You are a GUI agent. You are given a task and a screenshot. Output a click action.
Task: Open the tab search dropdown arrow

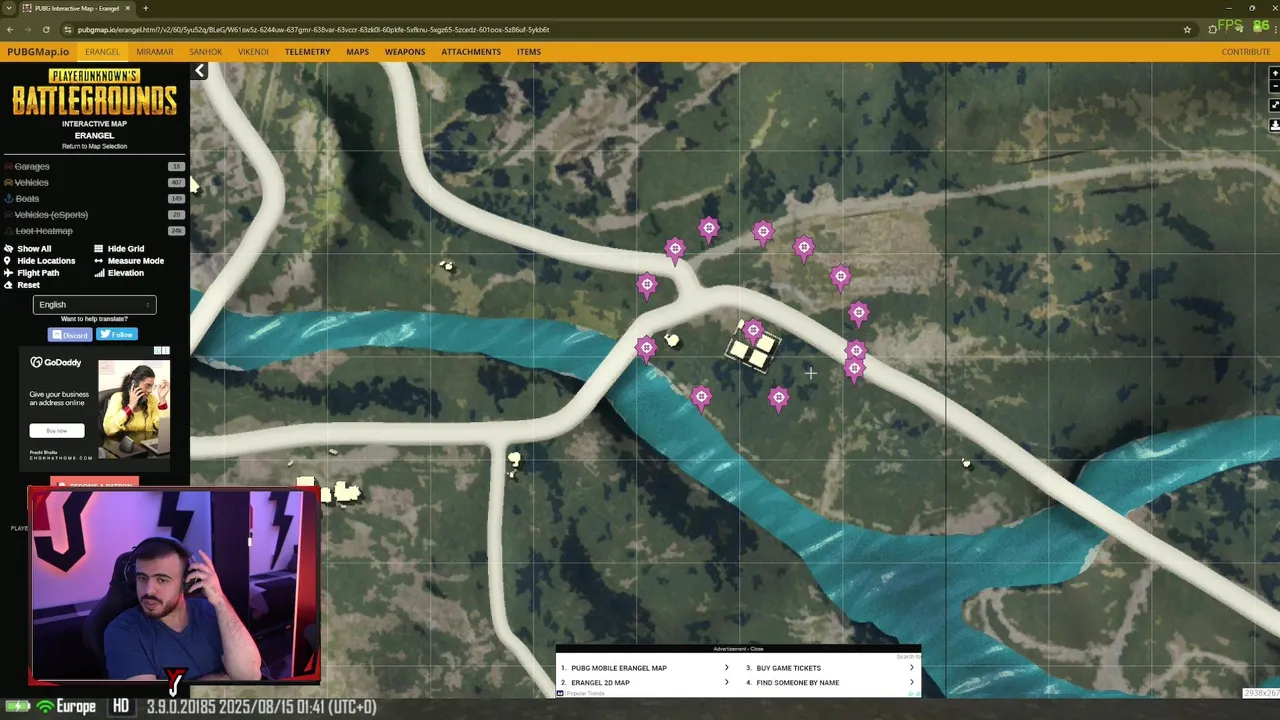click(x=9, y=8)
